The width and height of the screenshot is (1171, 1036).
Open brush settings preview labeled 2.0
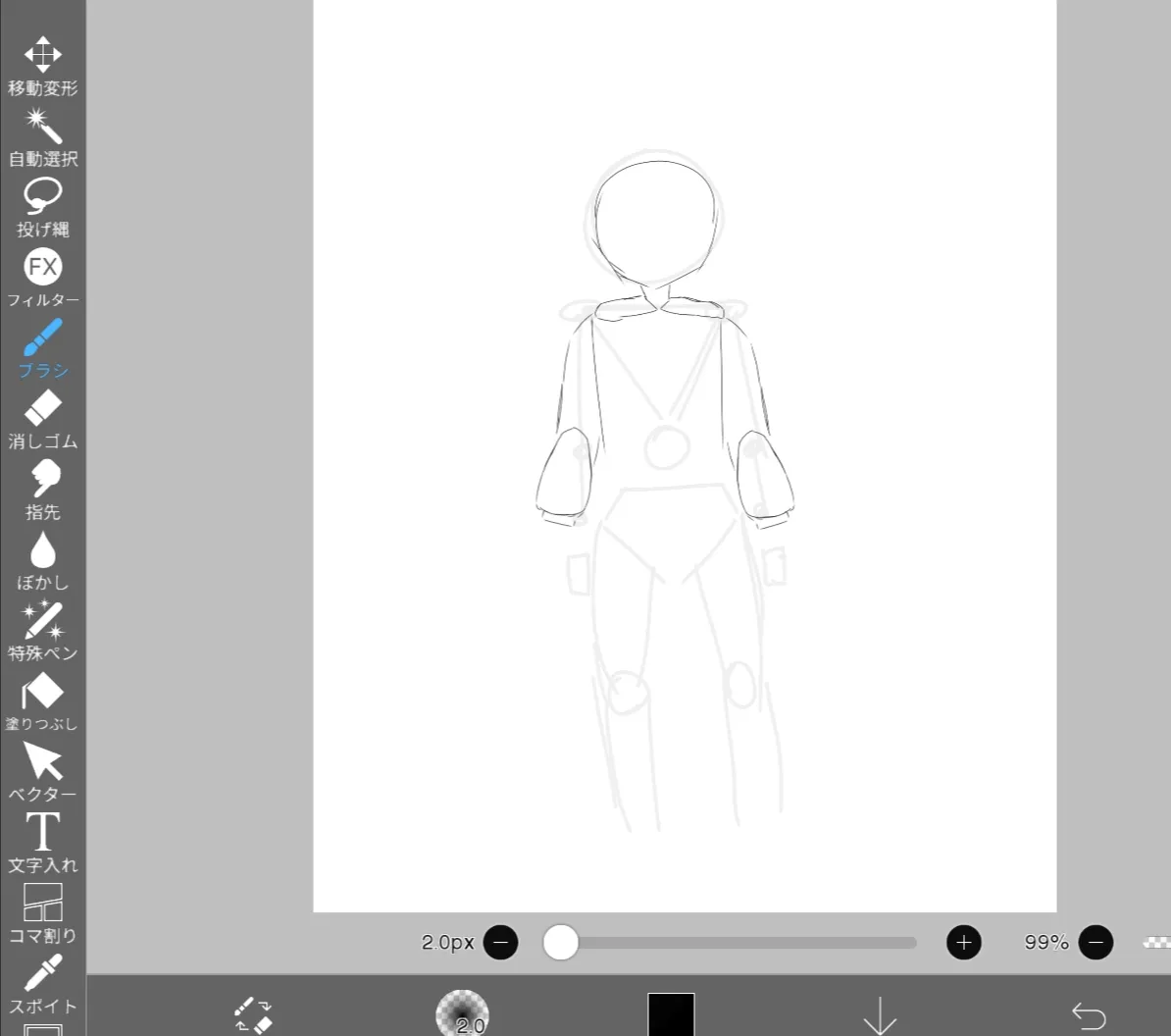[462, 1012]
